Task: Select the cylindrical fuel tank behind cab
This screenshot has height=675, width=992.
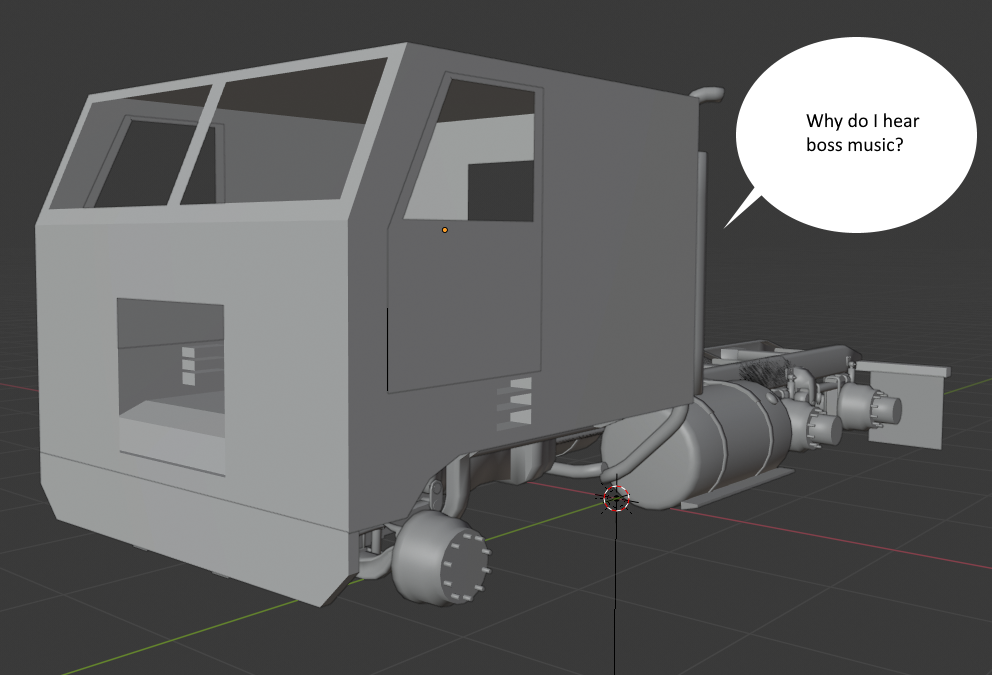Action: click(696, 443)
